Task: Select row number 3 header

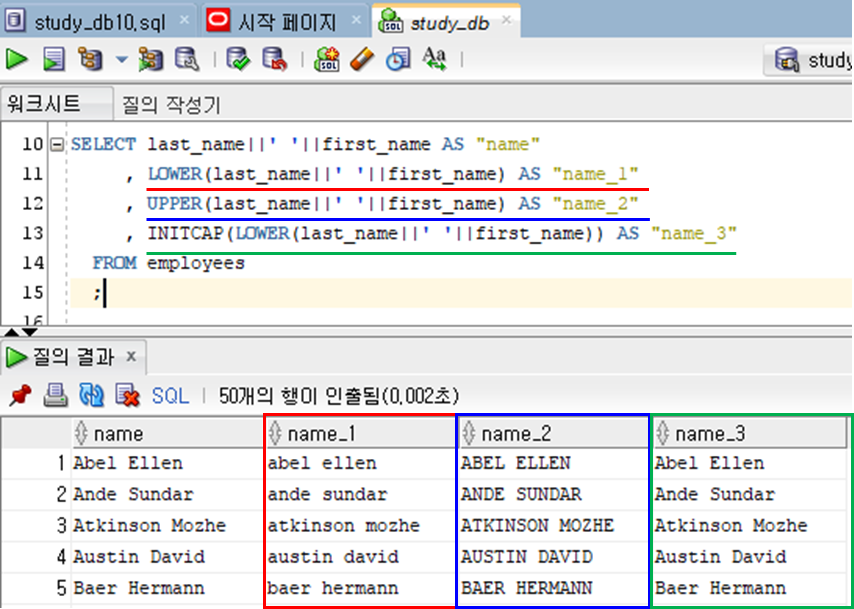Action: click(36, 526)
